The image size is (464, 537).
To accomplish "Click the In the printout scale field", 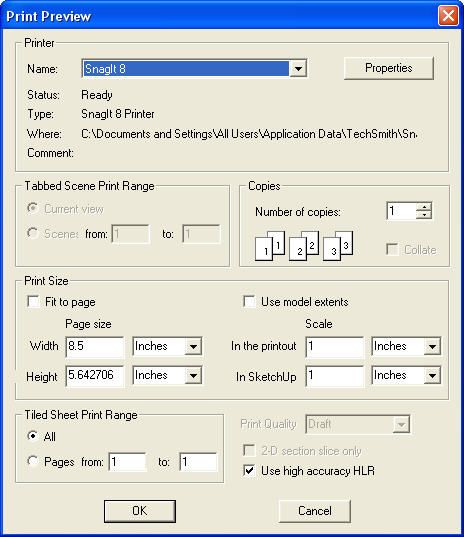I will pyautogui.click(x=335, y=346).
